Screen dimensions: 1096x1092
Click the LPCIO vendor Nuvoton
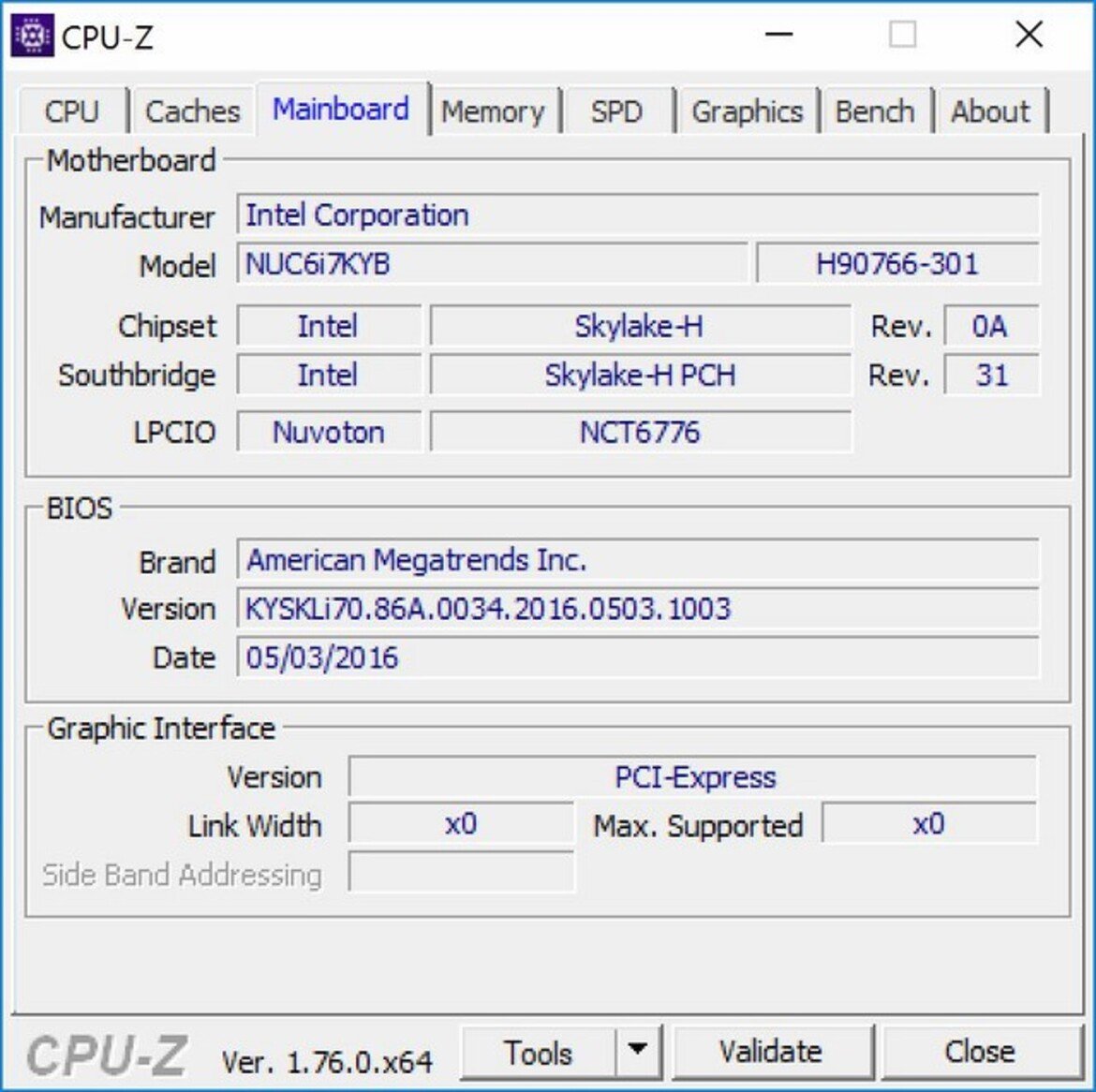tap(329, 432)
